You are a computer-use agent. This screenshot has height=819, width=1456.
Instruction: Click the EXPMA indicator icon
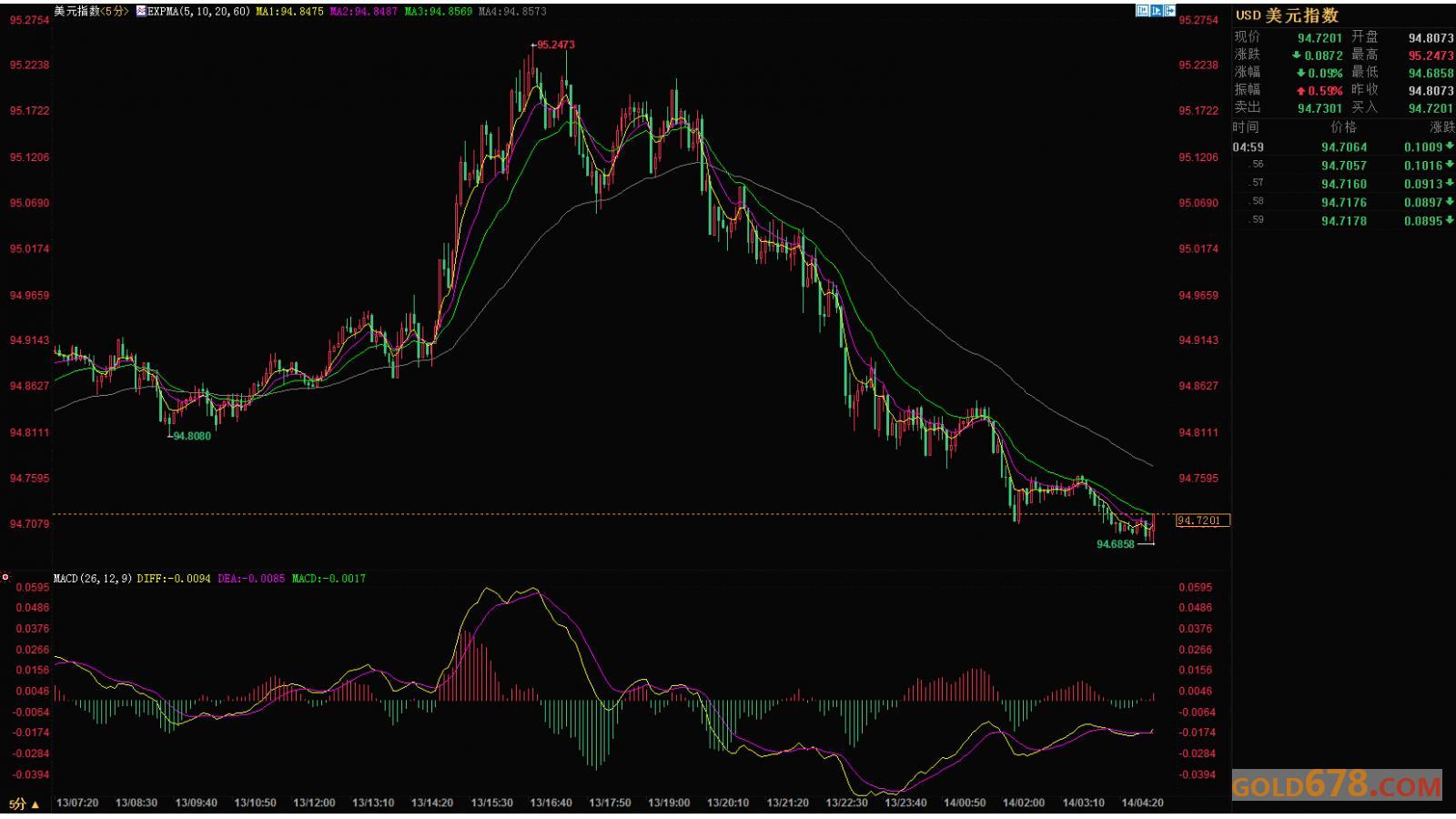click(141, 12)
